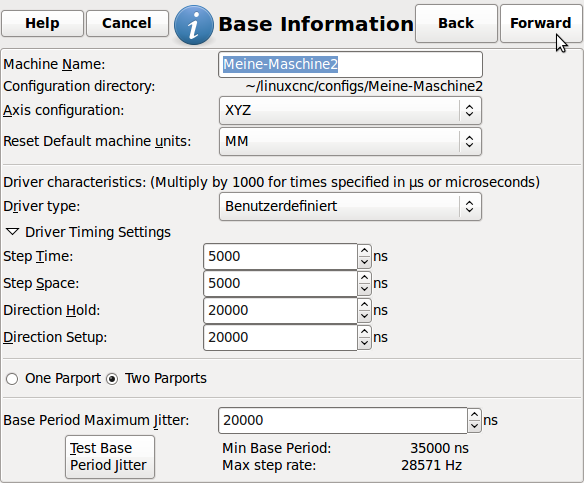This screenshot has height=483, width=584.
Task: Select the One Parport radio button
Action: tap(12, 379)
